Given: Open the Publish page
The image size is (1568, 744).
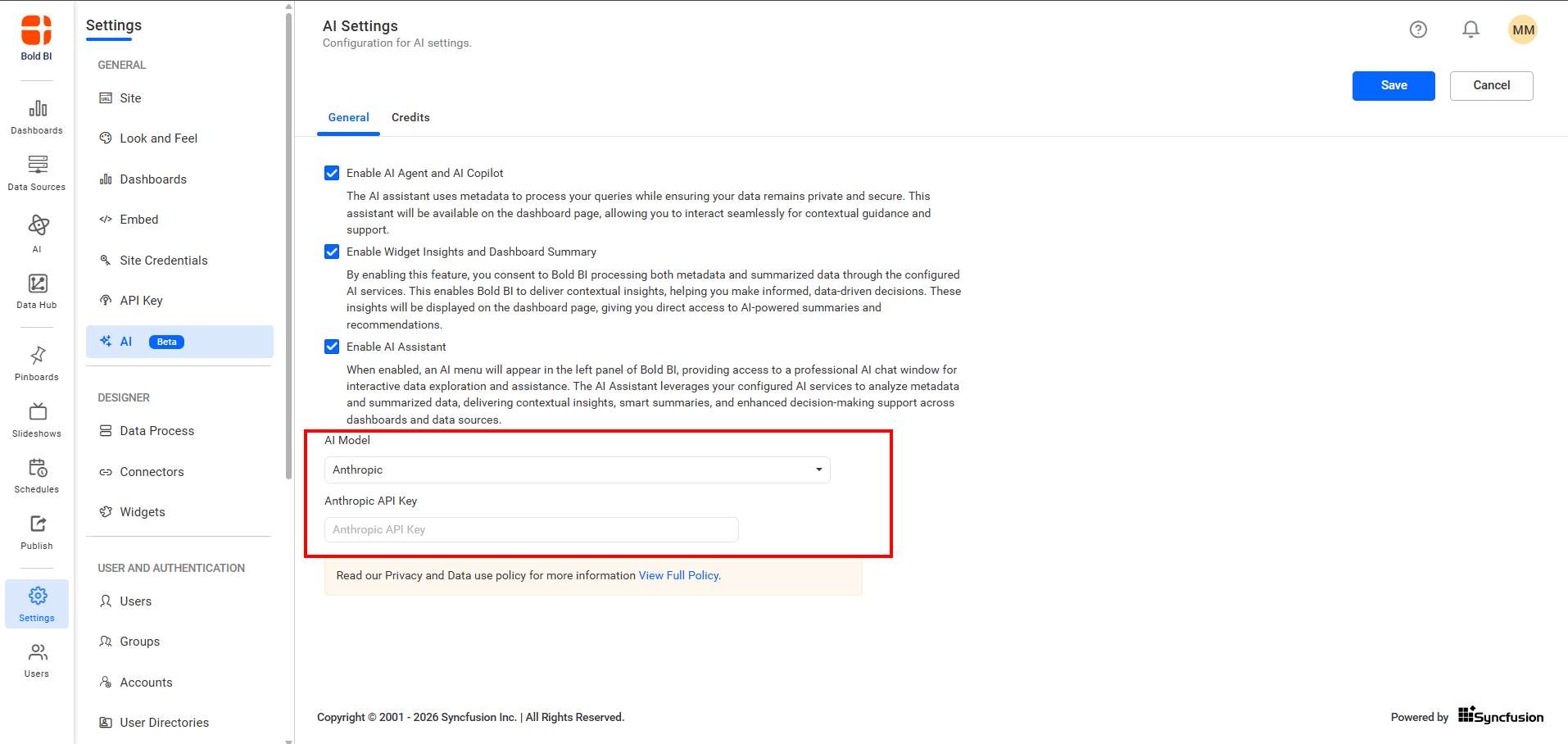Looking at the screenshot, I should [x=37, y=533].
